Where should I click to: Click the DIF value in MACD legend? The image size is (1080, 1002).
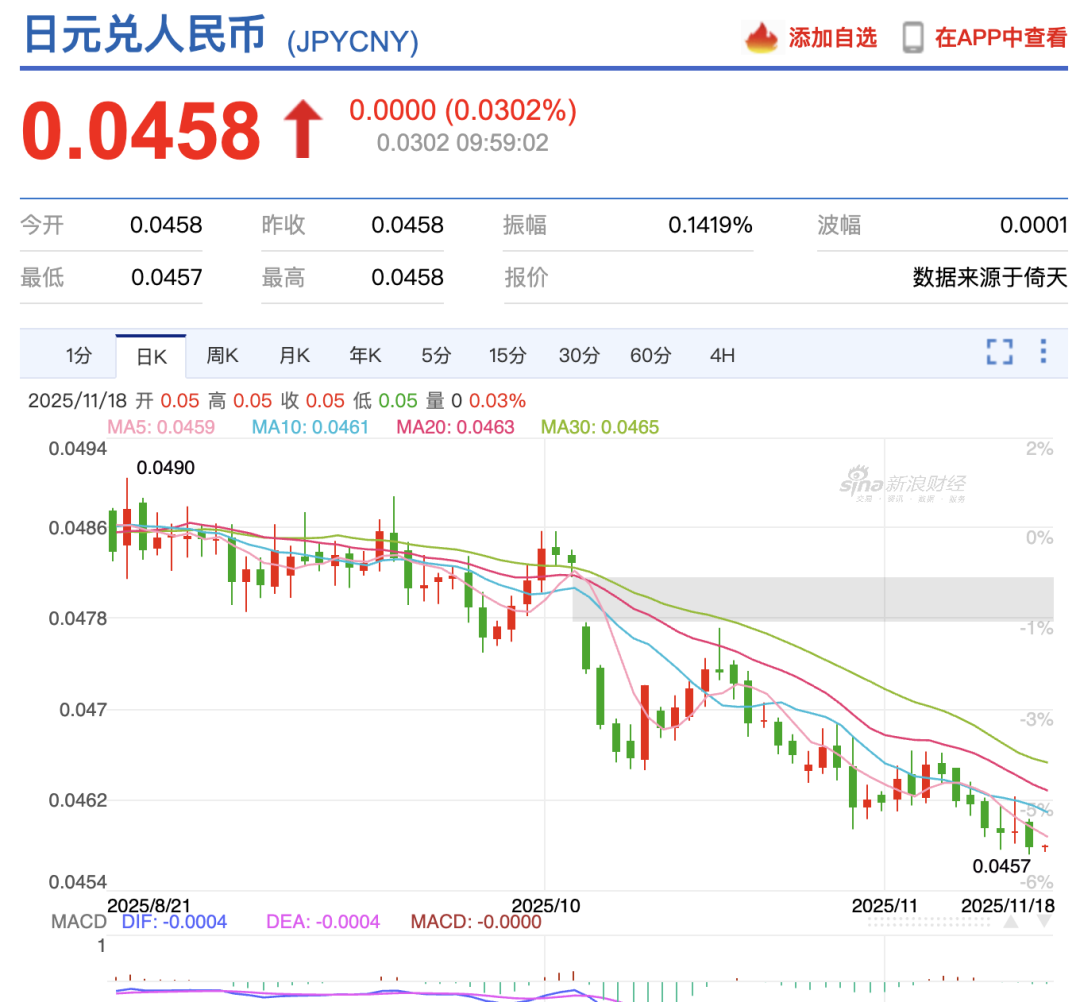pyautogui.click(x=173, y=921)
